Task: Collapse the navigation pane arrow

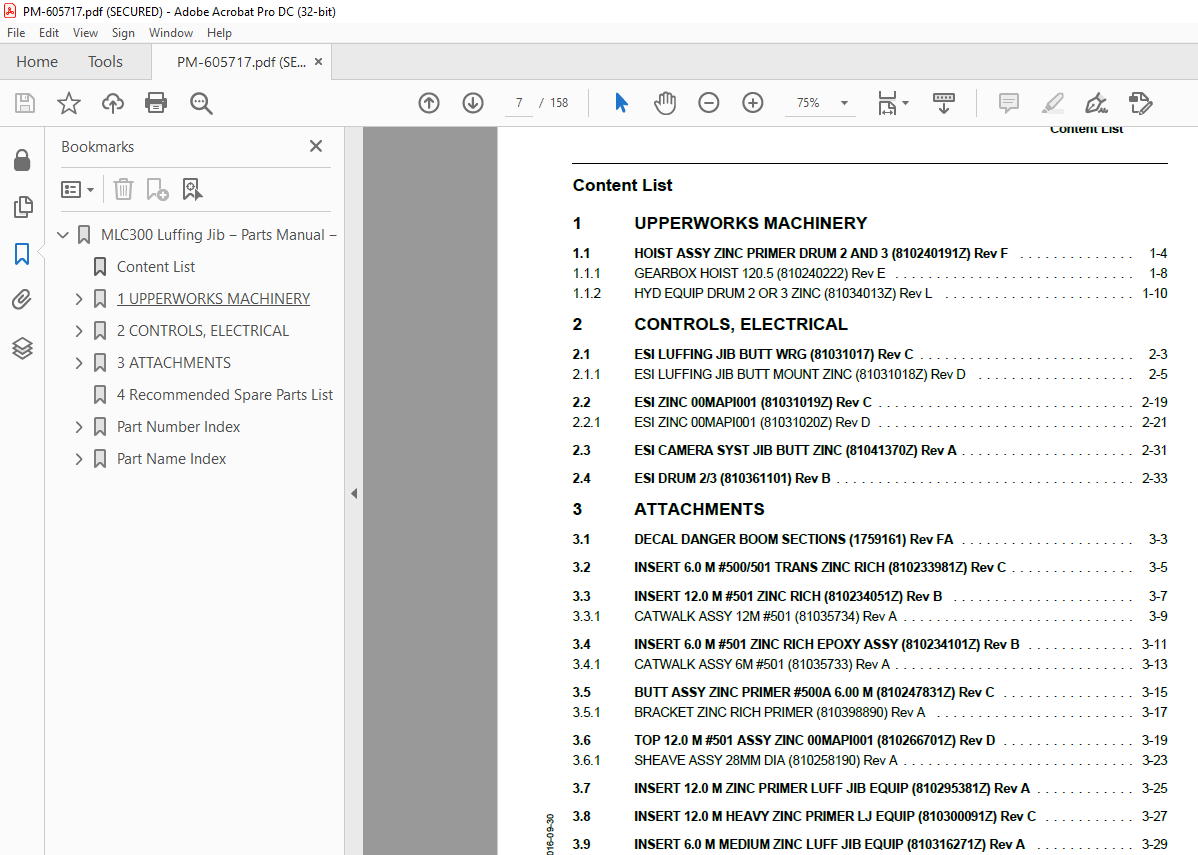Action: click(x=354, y=494)
